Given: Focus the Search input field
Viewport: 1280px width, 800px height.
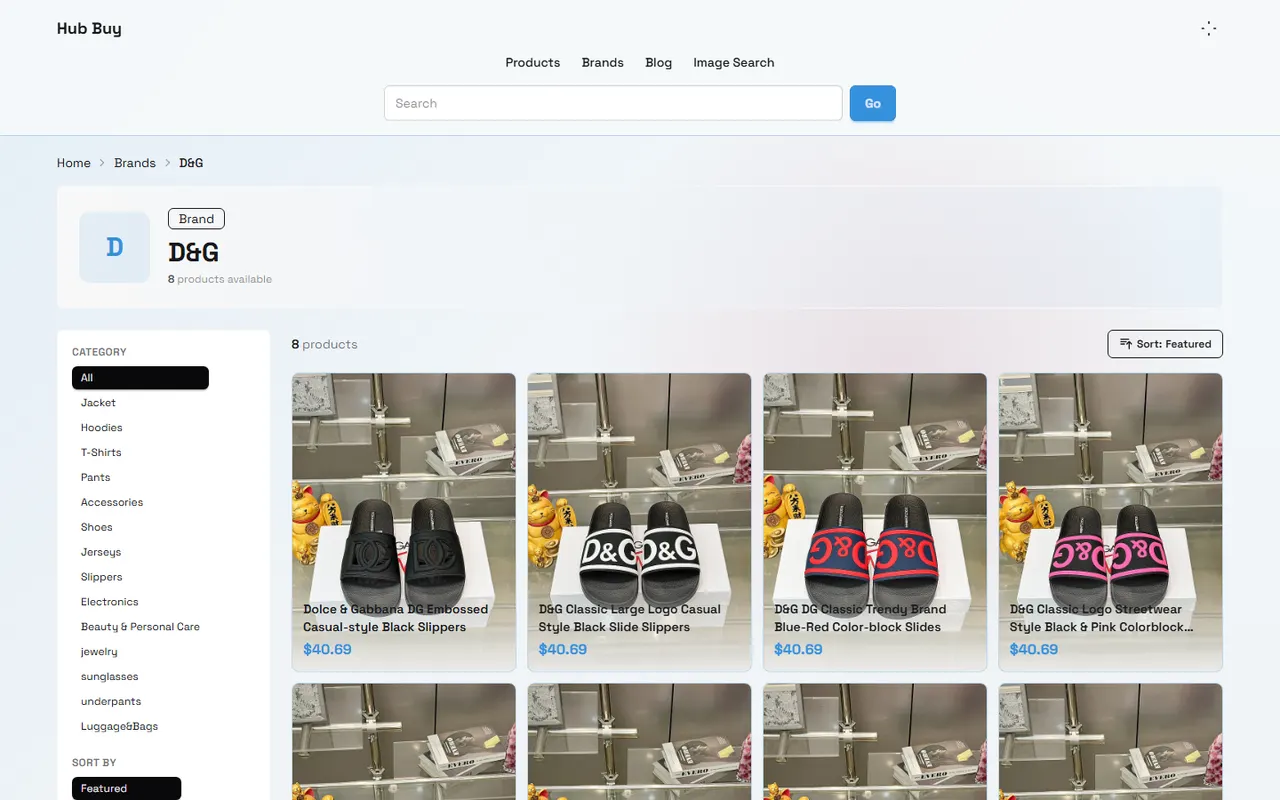Looking at the screenshot, I should (x=613, y=103).
